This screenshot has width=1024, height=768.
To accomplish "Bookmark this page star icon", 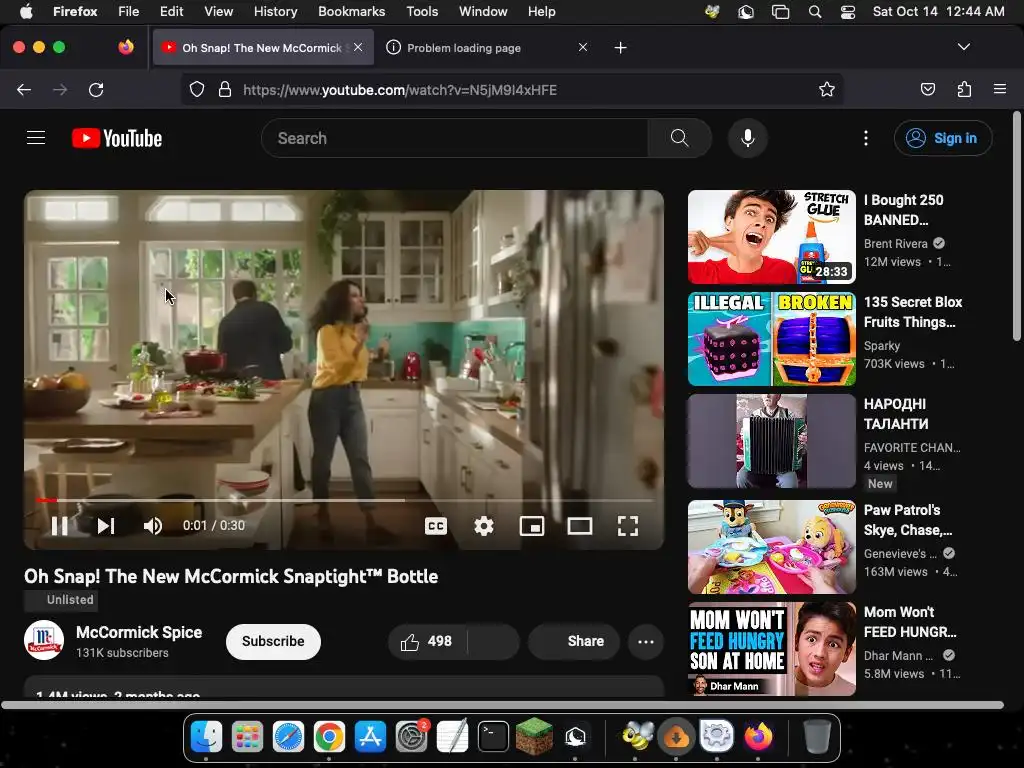I will point(827,89).
